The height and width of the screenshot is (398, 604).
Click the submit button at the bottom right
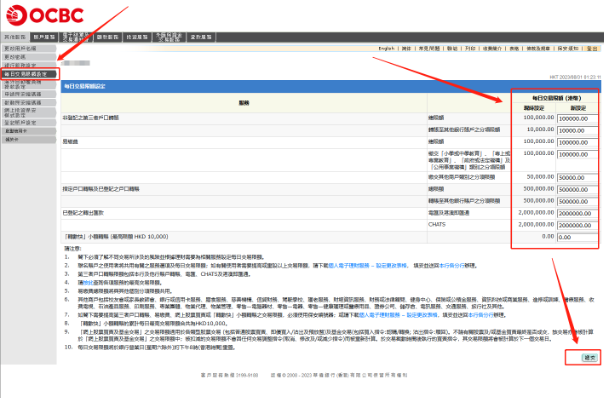click(x=589, y=358)
